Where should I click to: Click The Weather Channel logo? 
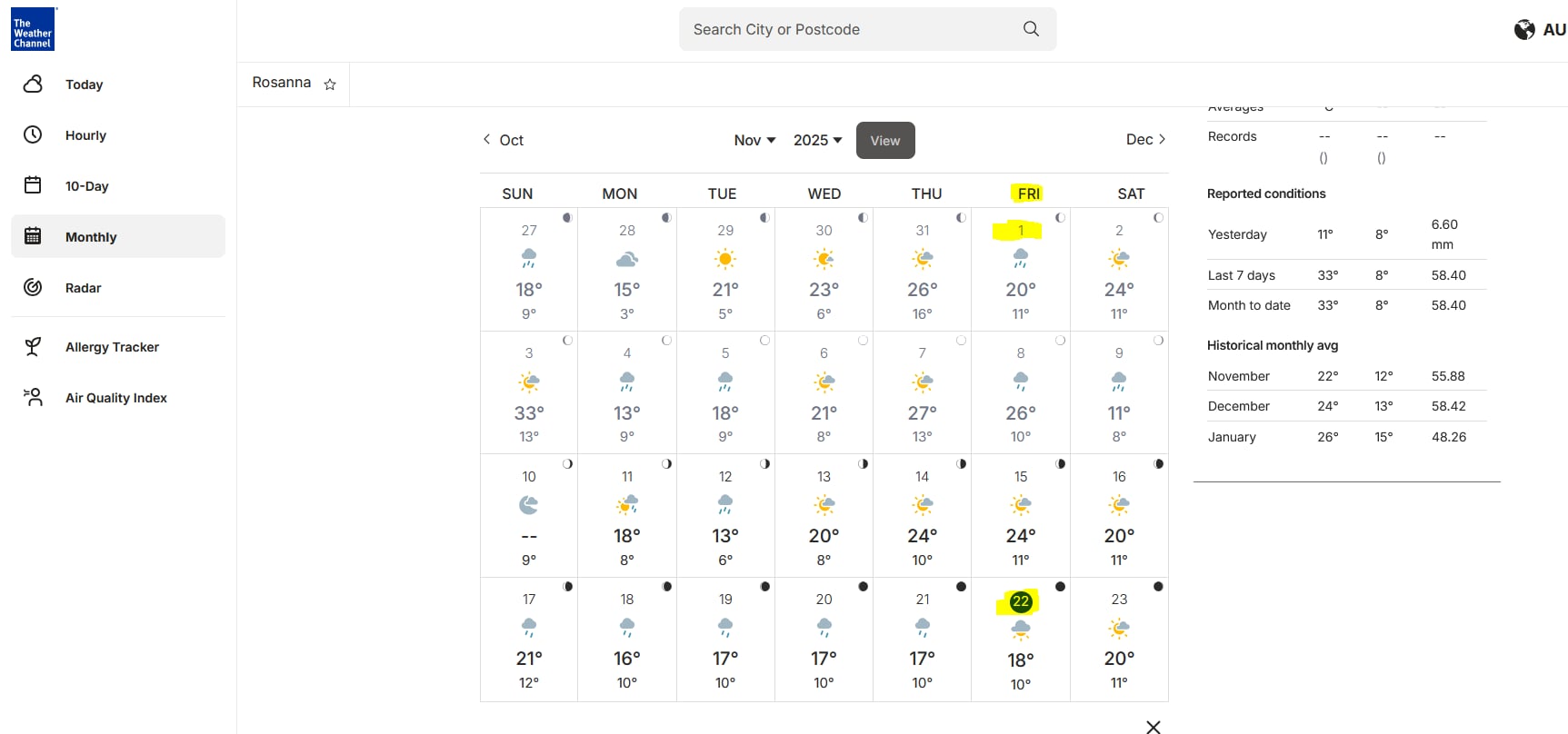point(33,29)
